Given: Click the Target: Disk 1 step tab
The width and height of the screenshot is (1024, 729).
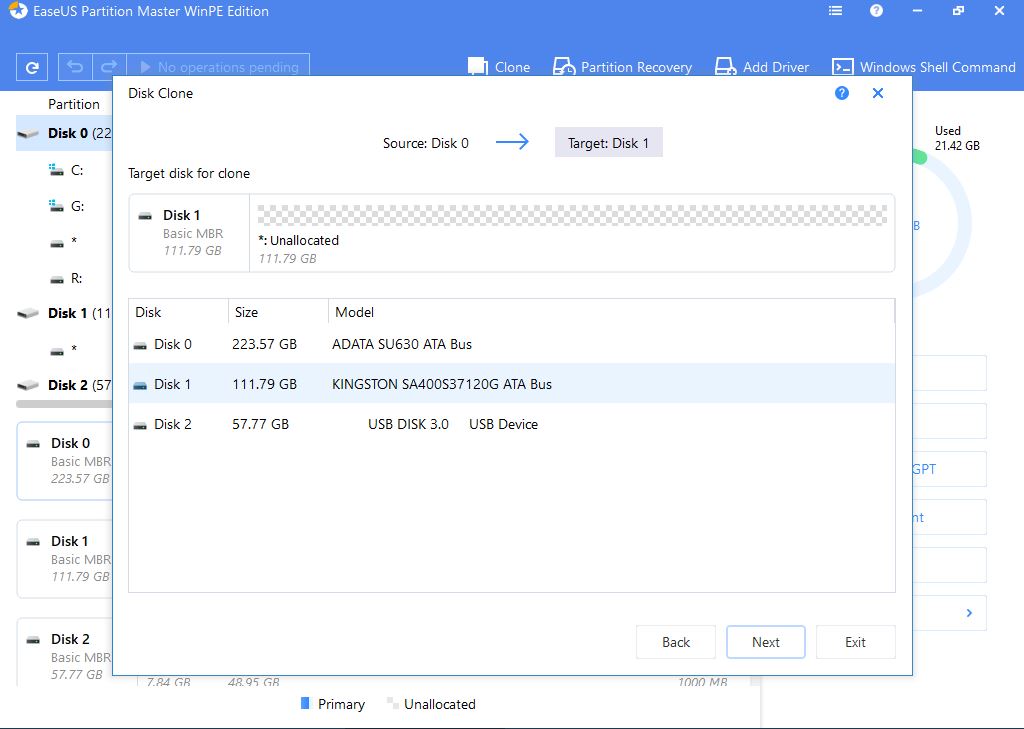Looking at the screenshot, I should click(608, 143).
